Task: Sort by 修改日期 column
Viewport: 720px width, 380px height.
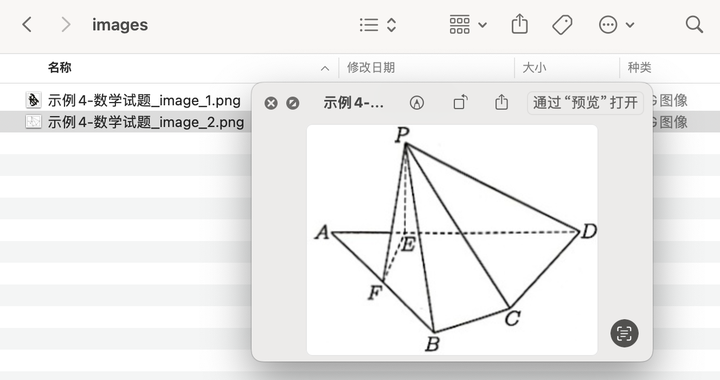Action: (x=371, y=68)
